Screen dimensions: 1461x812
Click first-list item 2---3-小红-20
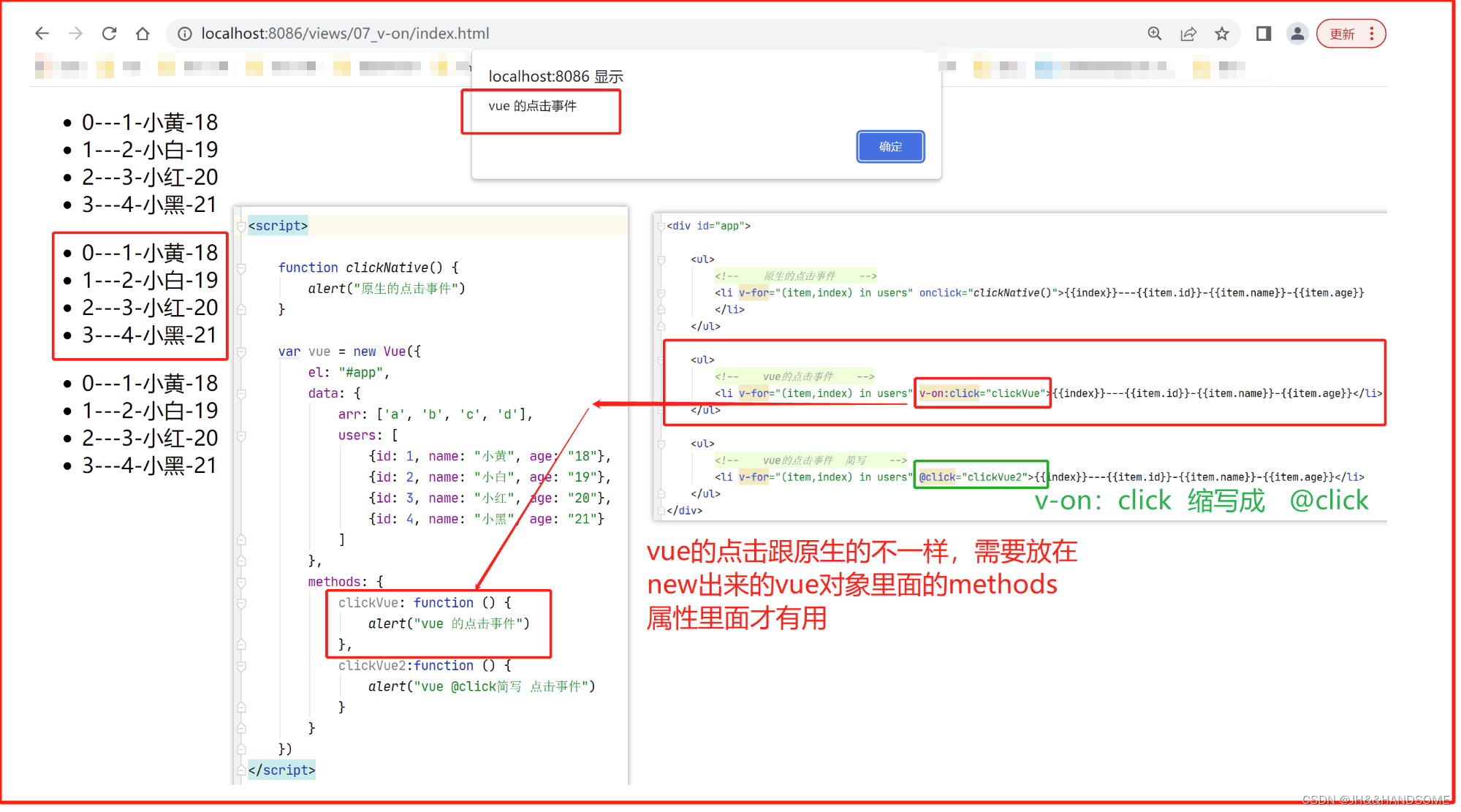(150, 177)
